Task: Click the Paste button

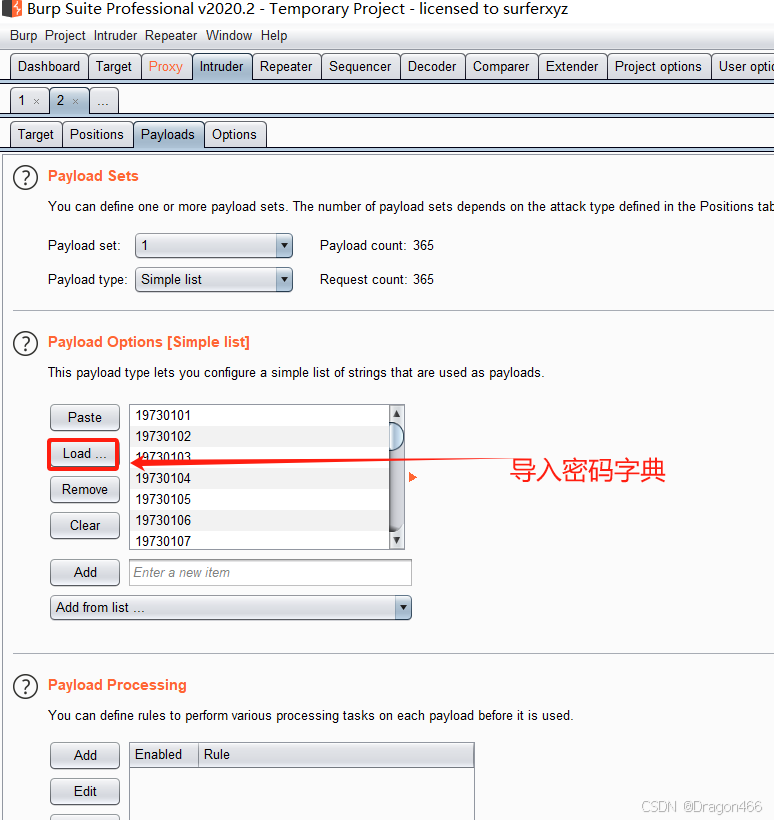Action: click(x=85, y=417)
